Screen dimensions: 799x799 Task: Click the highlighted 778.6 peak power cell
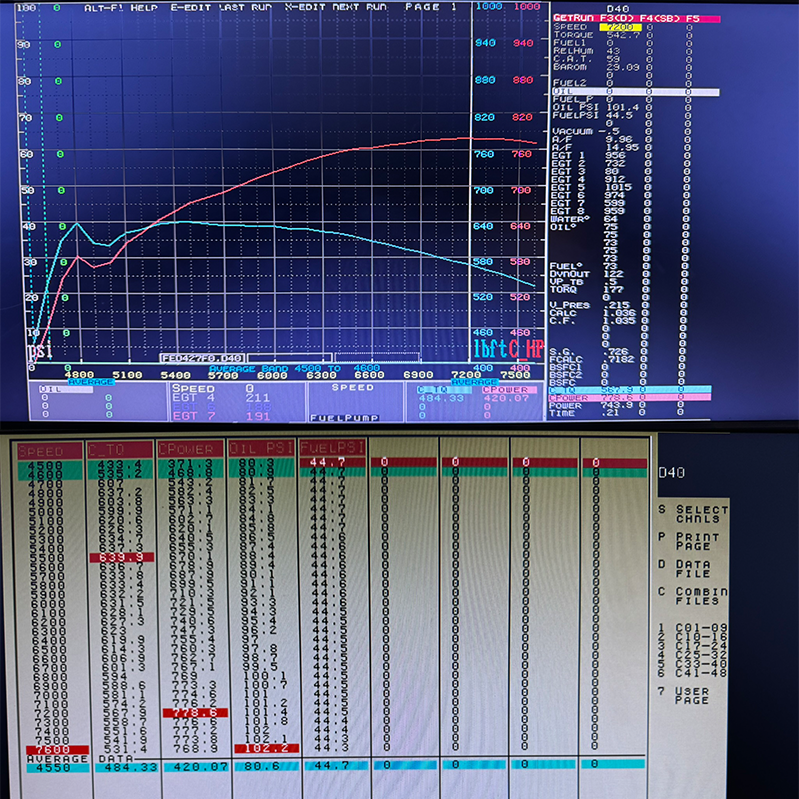point(189,711)
